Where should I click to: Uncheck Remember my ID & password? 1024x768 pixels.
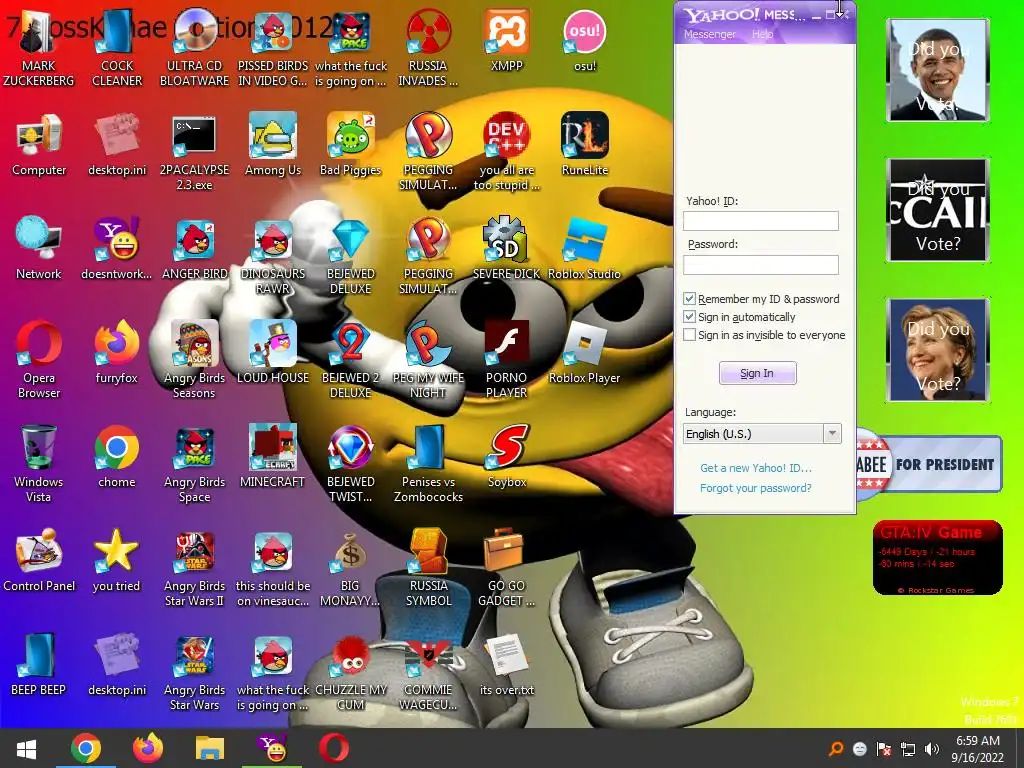[x=689, y=298]
